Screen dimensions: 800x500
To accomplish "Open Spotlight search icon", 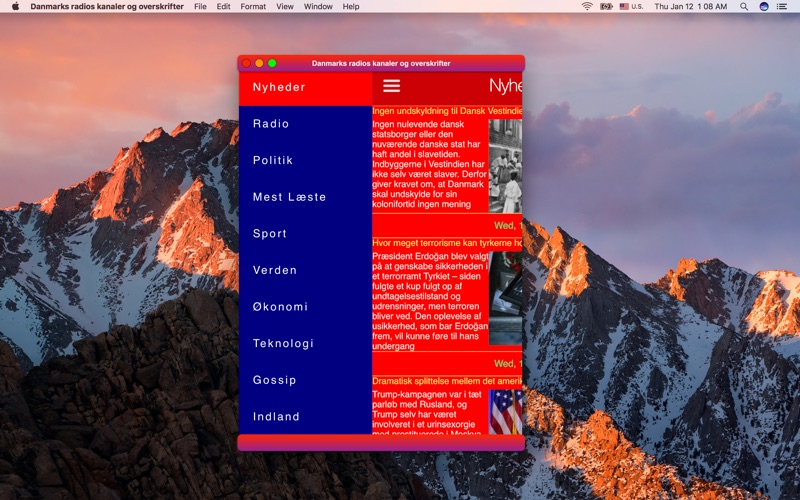I will click(x=744, y=7).
